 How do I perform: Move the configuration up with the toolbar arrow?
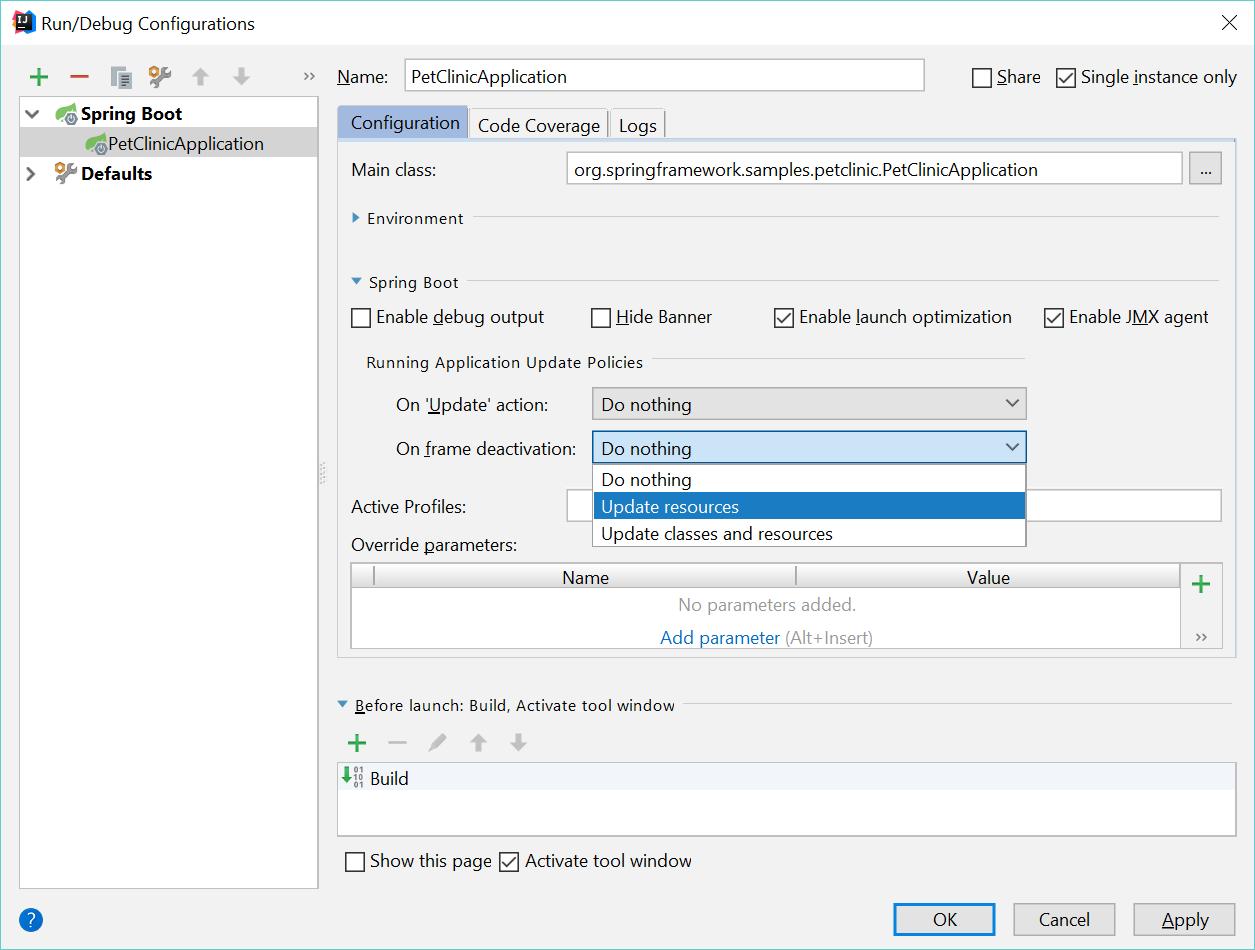pyautogui.click(x=200, y=77)
